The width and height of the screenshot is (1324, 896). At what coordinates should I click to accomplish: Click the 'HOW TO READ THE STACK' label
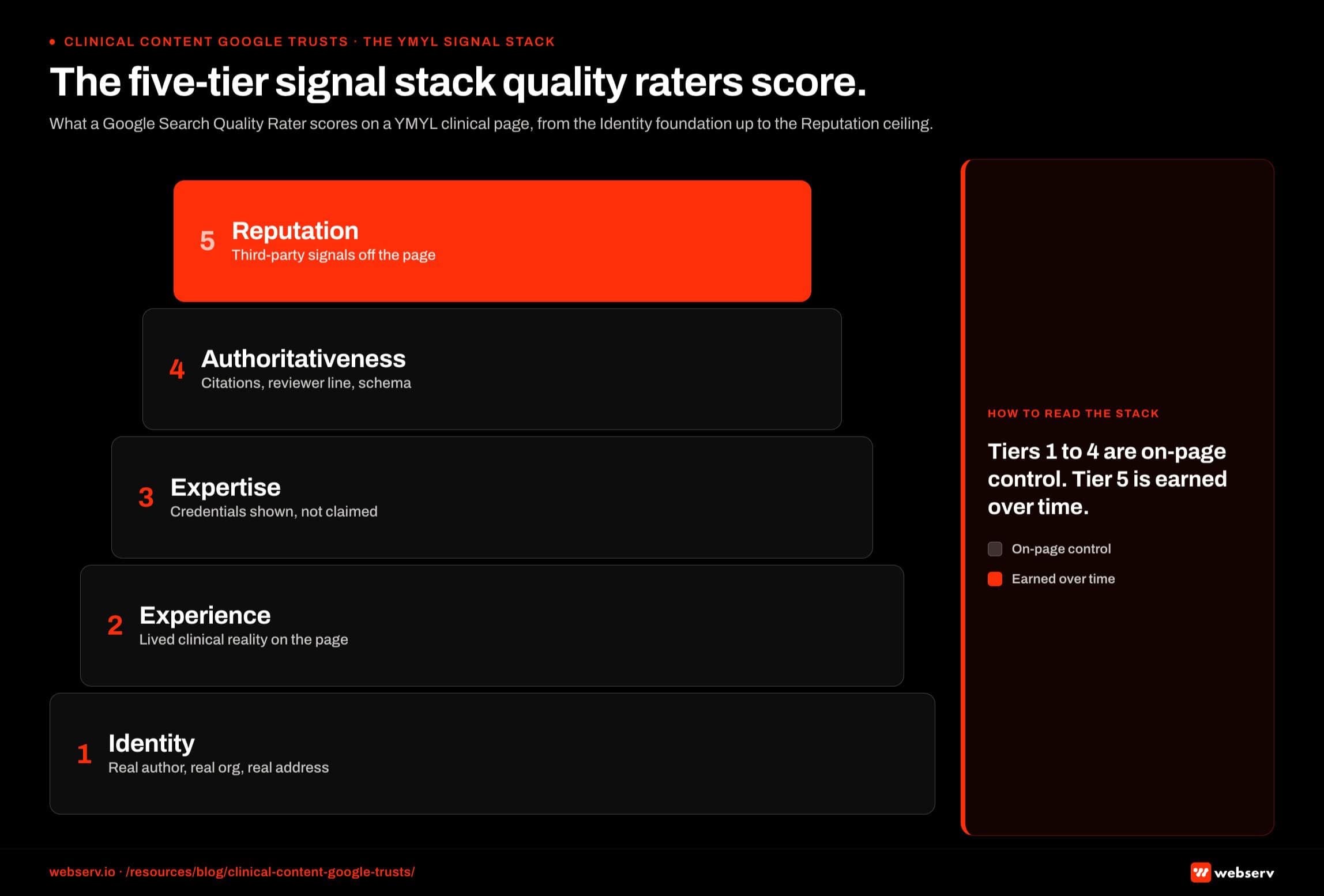tap(1073, 413)
